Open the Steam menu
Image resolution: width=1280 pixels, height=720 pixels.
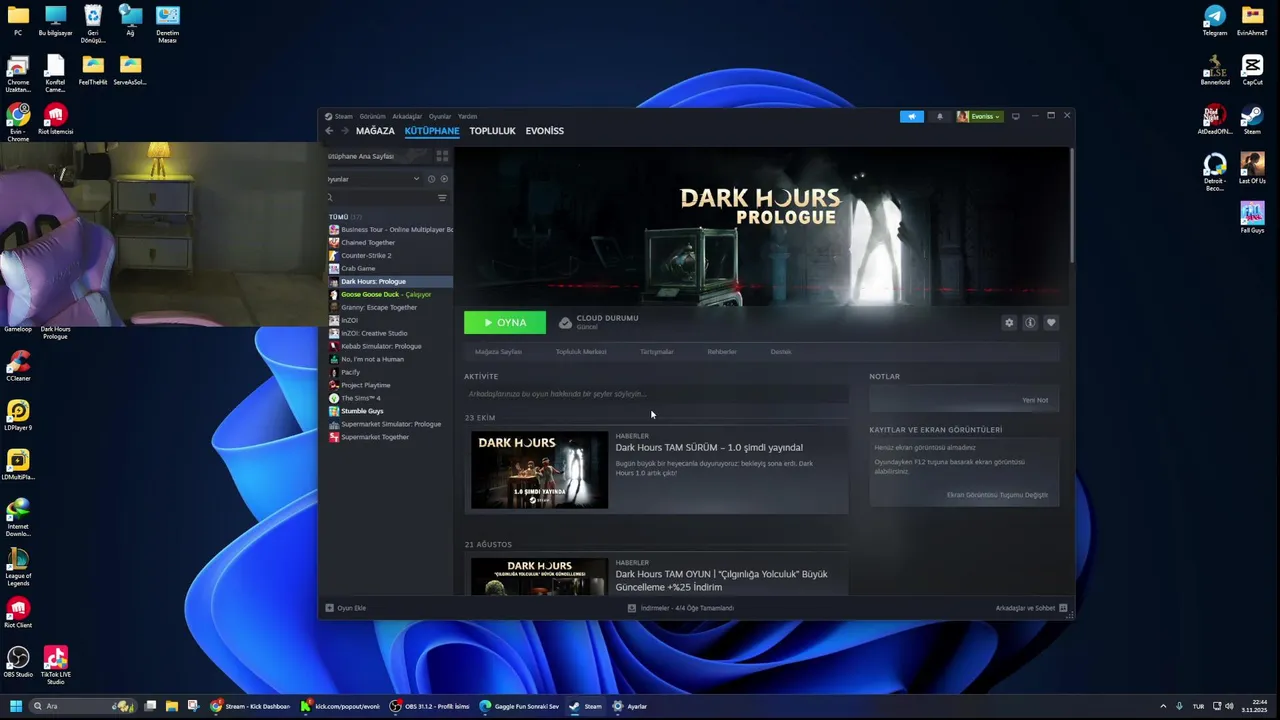click(344, 116)
